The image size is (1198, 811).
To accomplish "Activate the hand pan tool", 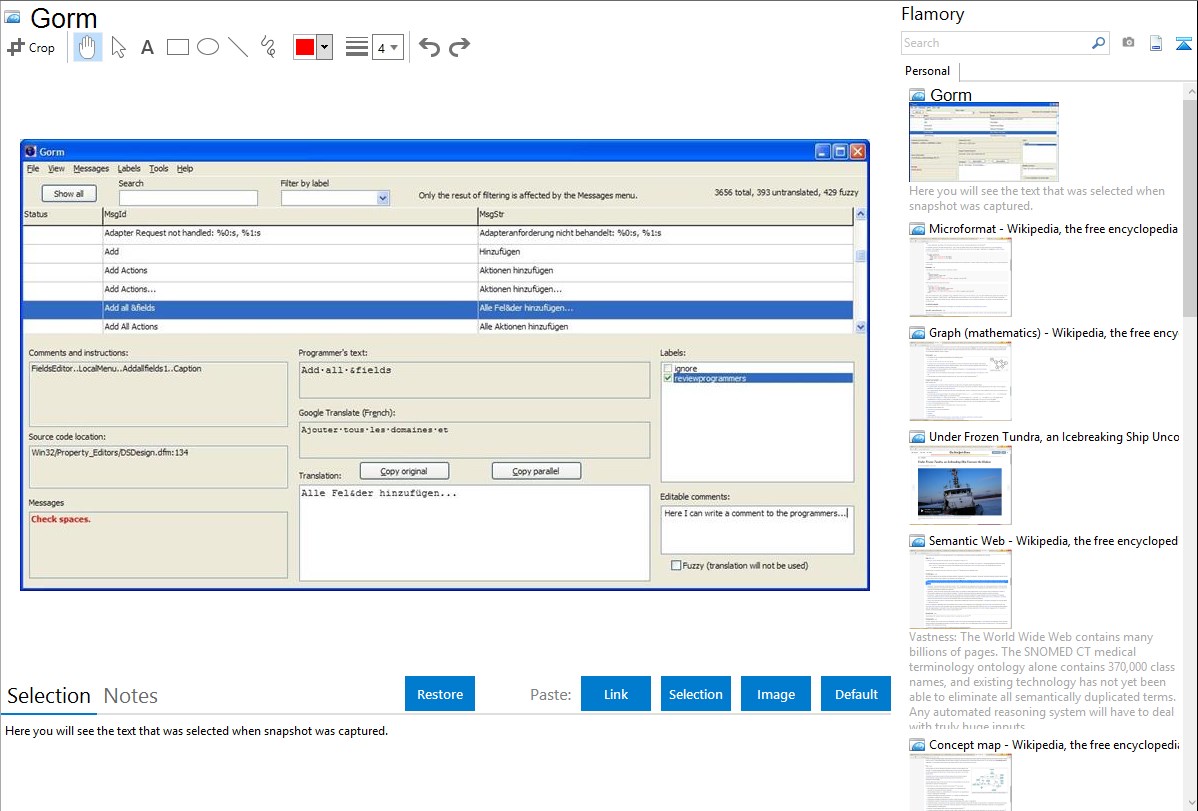I will [88, 47].
